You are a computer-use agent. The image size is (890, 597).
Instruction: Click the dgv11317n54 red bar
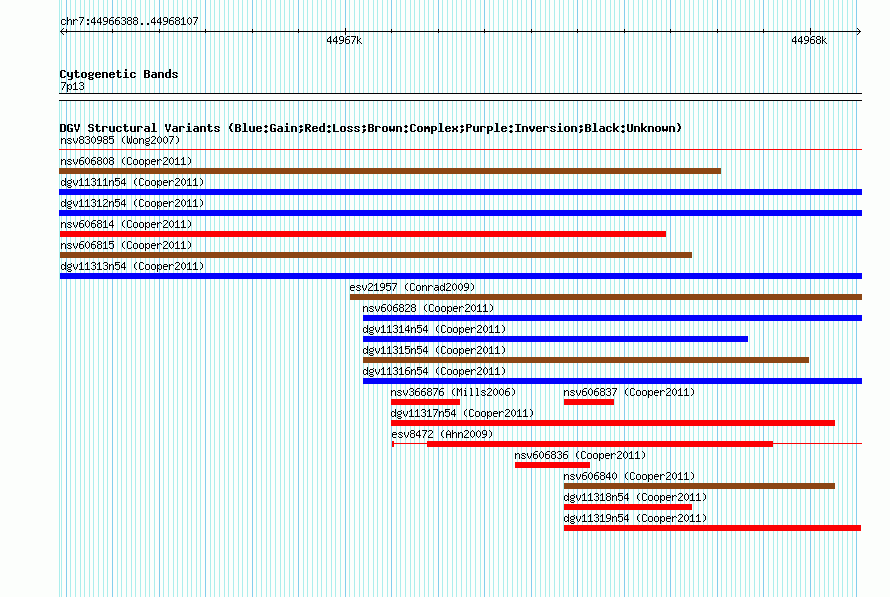pyautogui.click(x=613, y=423)
